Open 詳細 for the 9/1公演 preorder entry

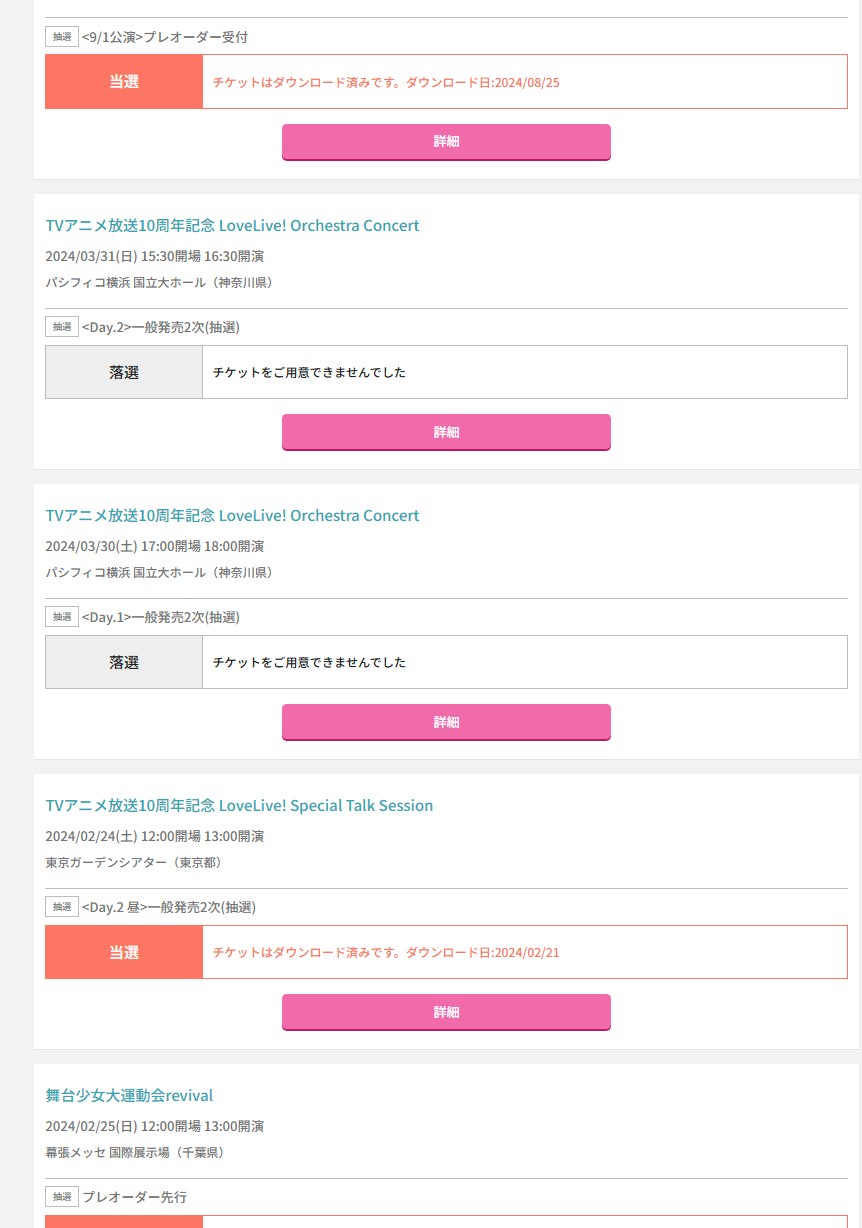[446, 142]
